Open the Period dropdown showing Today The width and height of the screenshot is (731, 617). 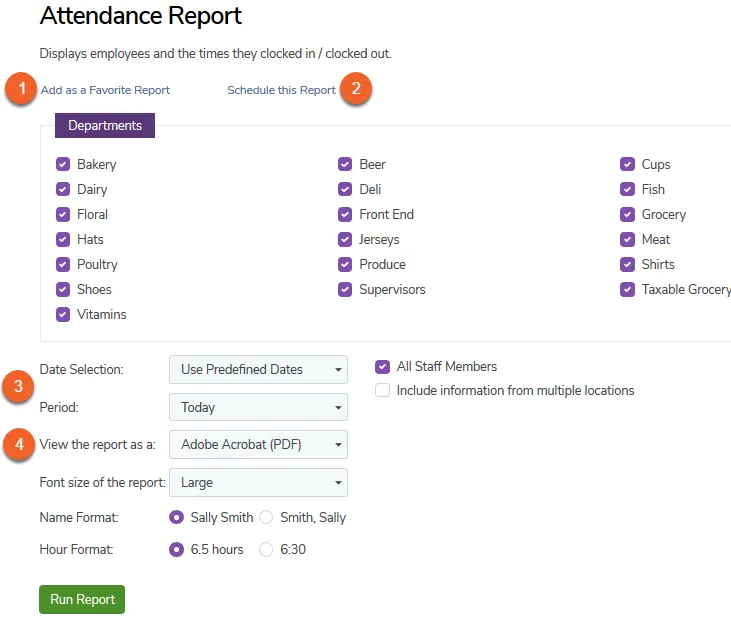tap(258, 407)
